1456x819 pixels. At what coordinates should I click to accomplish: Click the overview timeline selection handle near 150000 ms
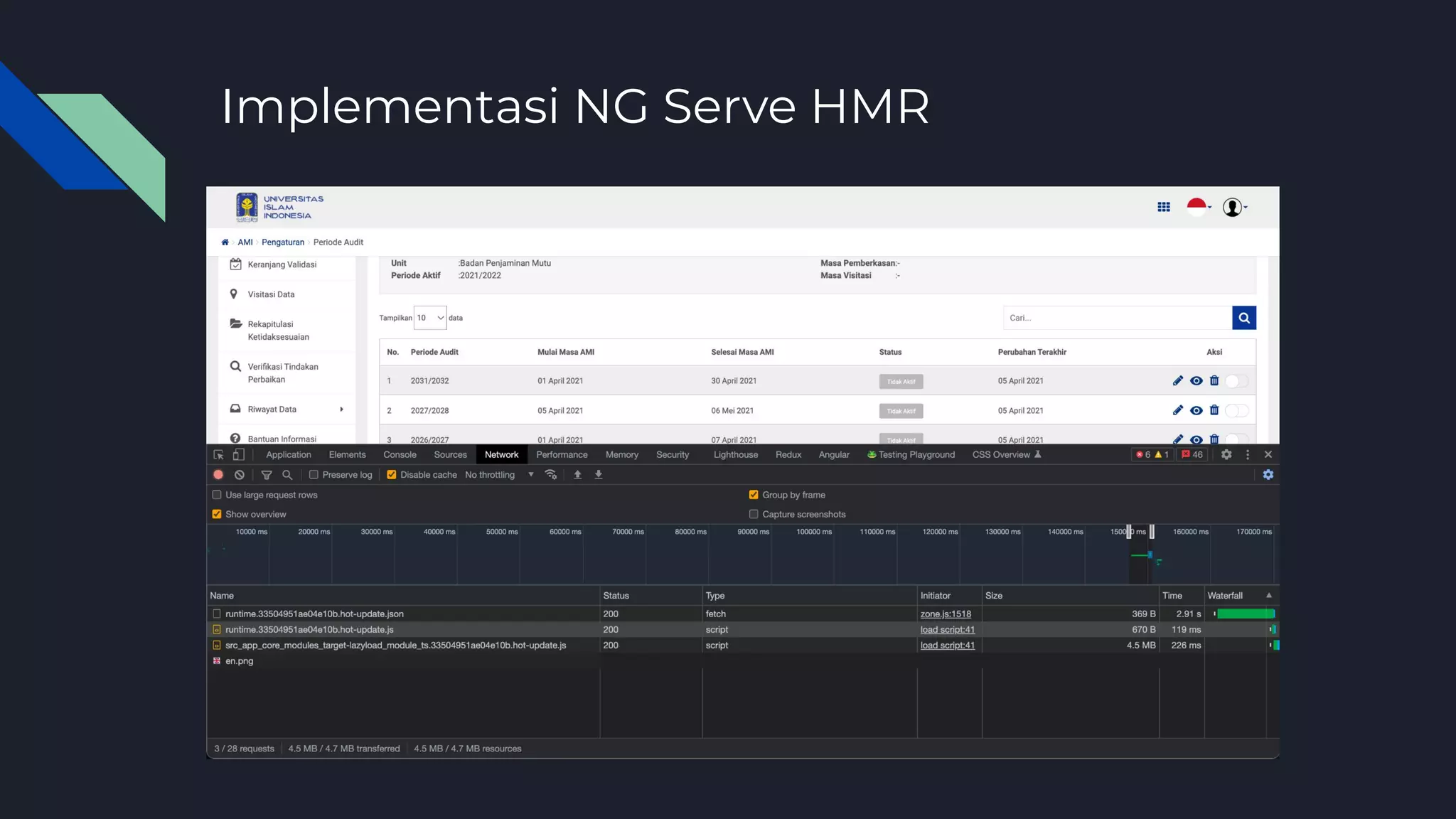click(x=1129, y=532)
